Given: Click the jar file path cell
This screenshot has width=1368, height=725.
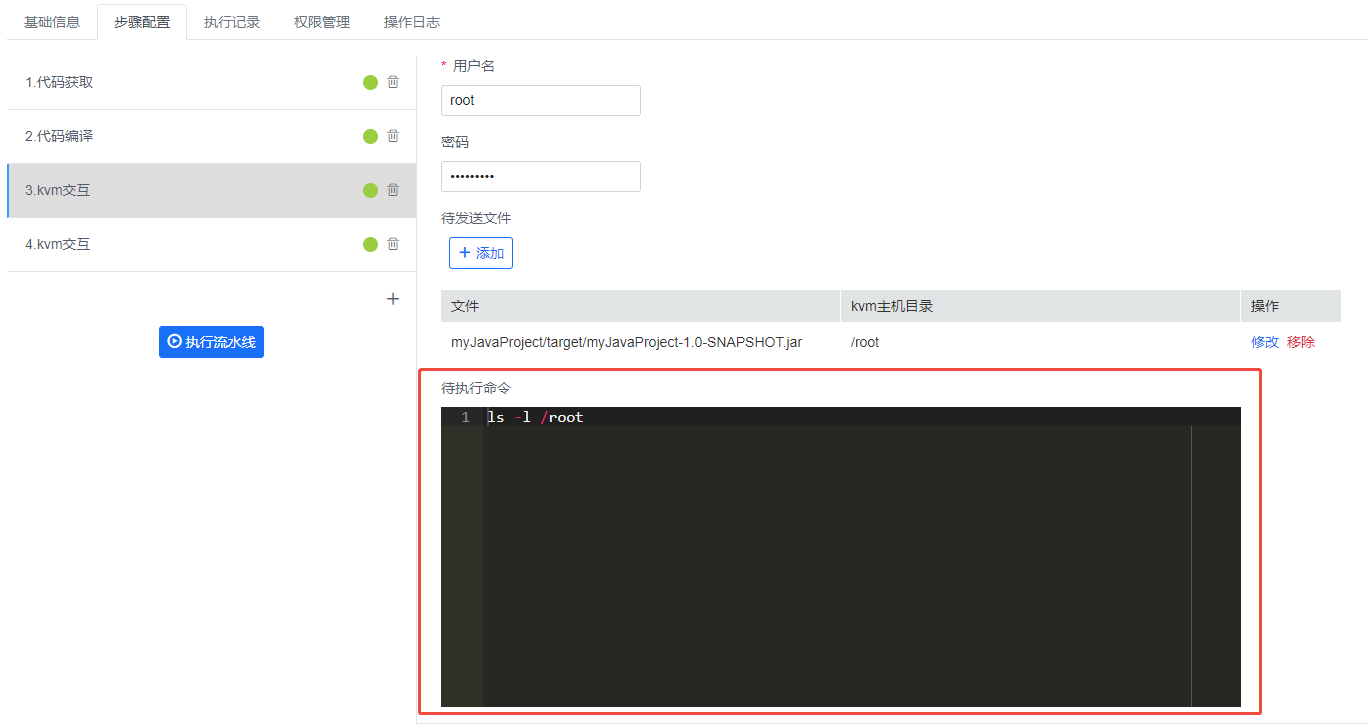Looking at the screenshot, I should 641,342.
